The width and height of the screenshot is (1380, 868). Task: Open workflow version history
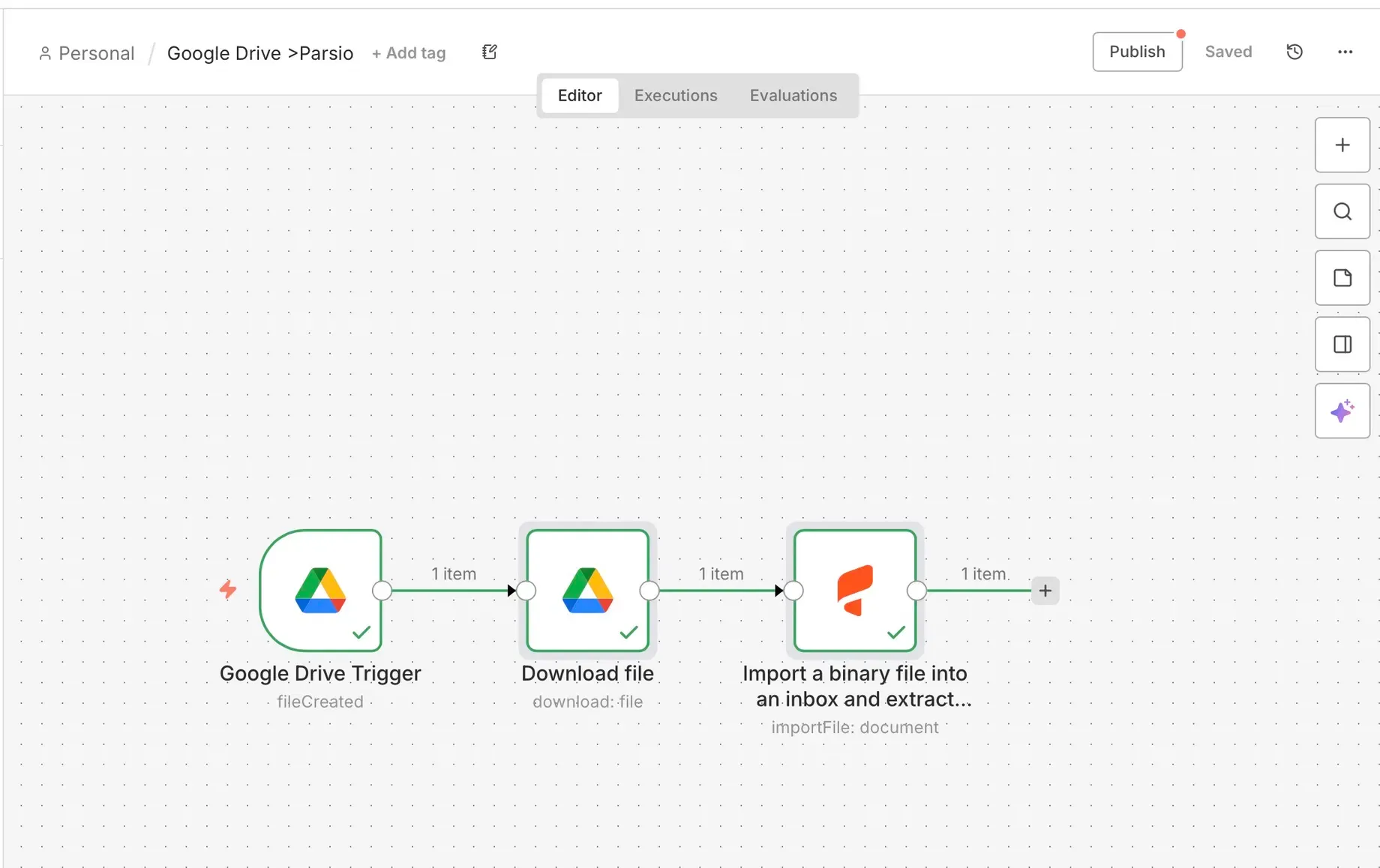click(1294, 52)
